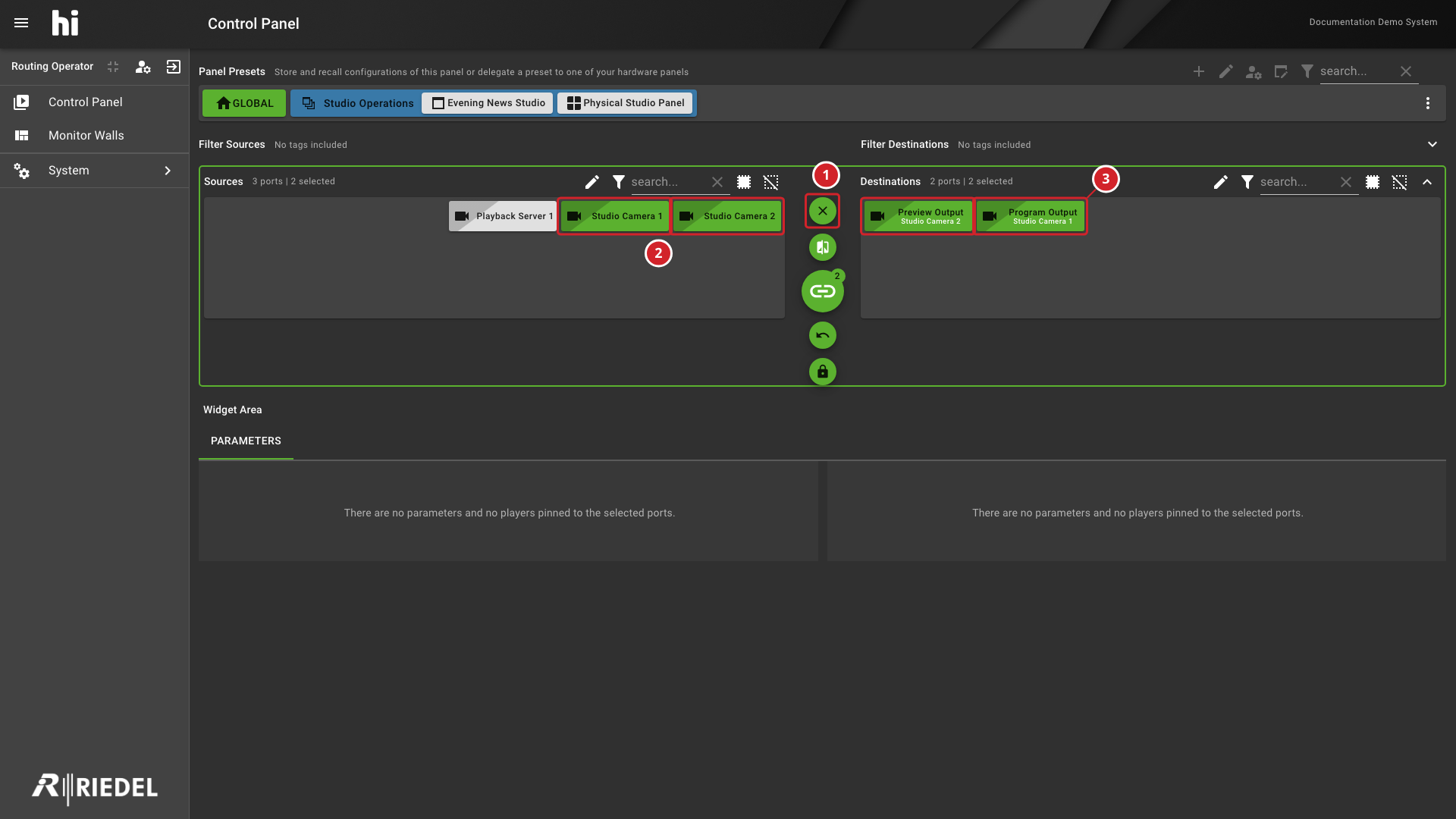Image resolution: width=1456 pixels, height=819 pixels.
Task: Click the green compare/split view button
Action: 823,247
